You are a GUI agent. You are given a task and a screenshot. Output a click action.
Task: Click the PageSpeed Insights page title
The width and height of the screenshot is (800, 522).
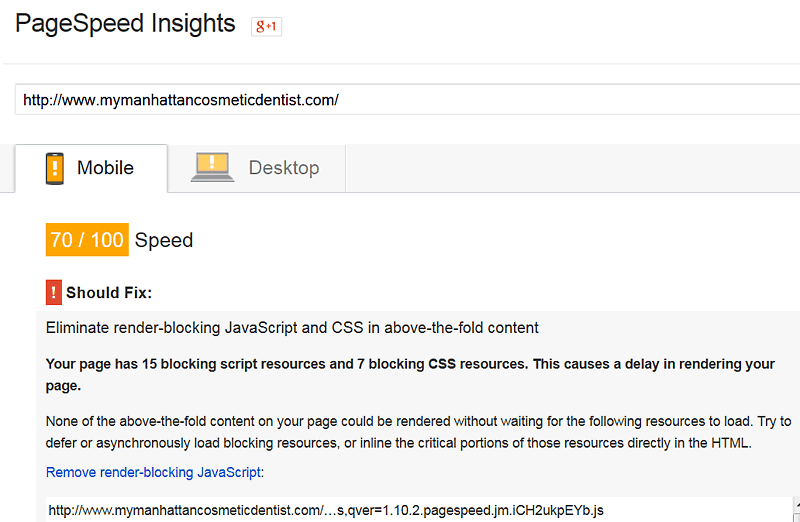125,23
